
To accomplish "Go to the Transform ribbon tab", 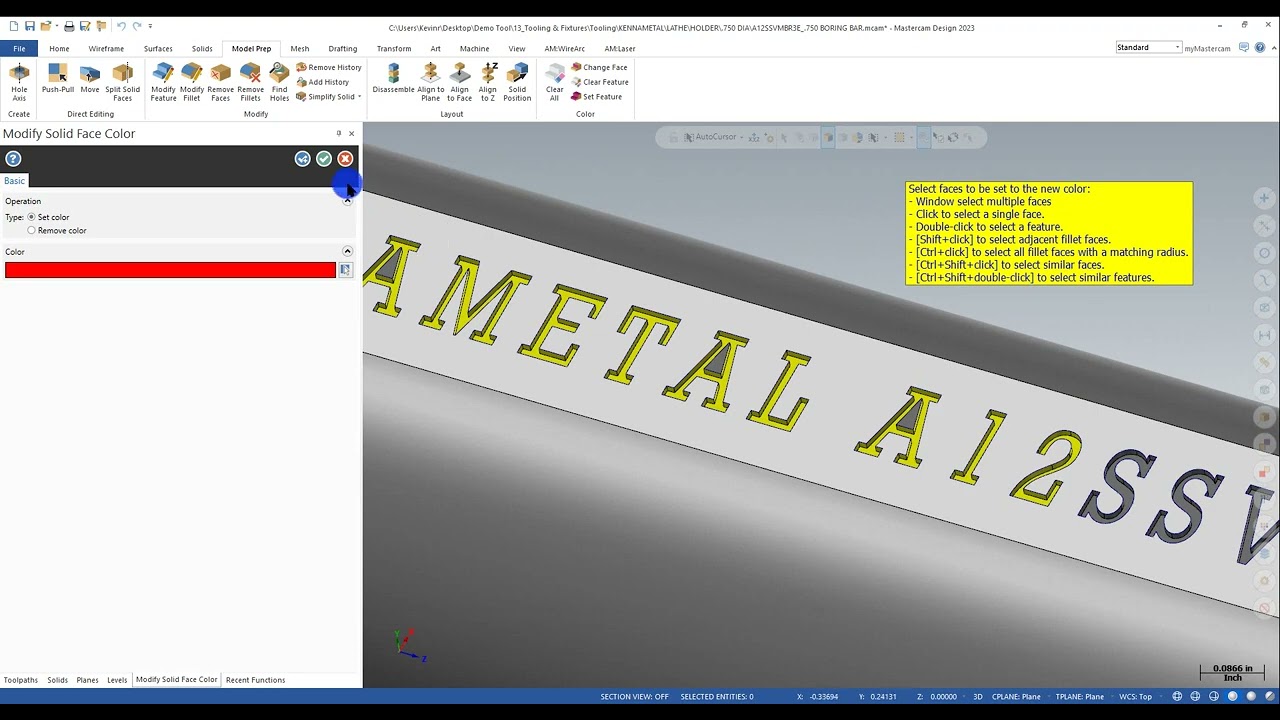I will [x=394, y=48].
